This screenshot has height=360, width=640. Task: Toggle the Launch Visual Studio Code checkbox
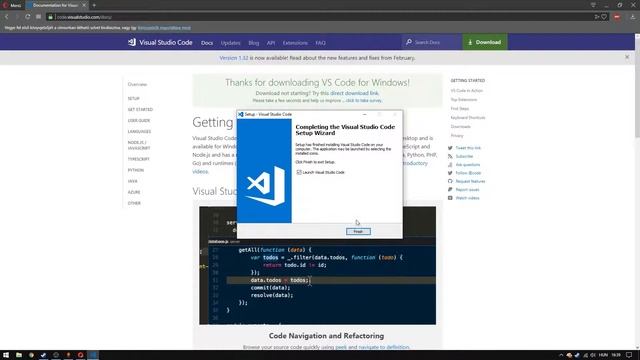point(299,172)
